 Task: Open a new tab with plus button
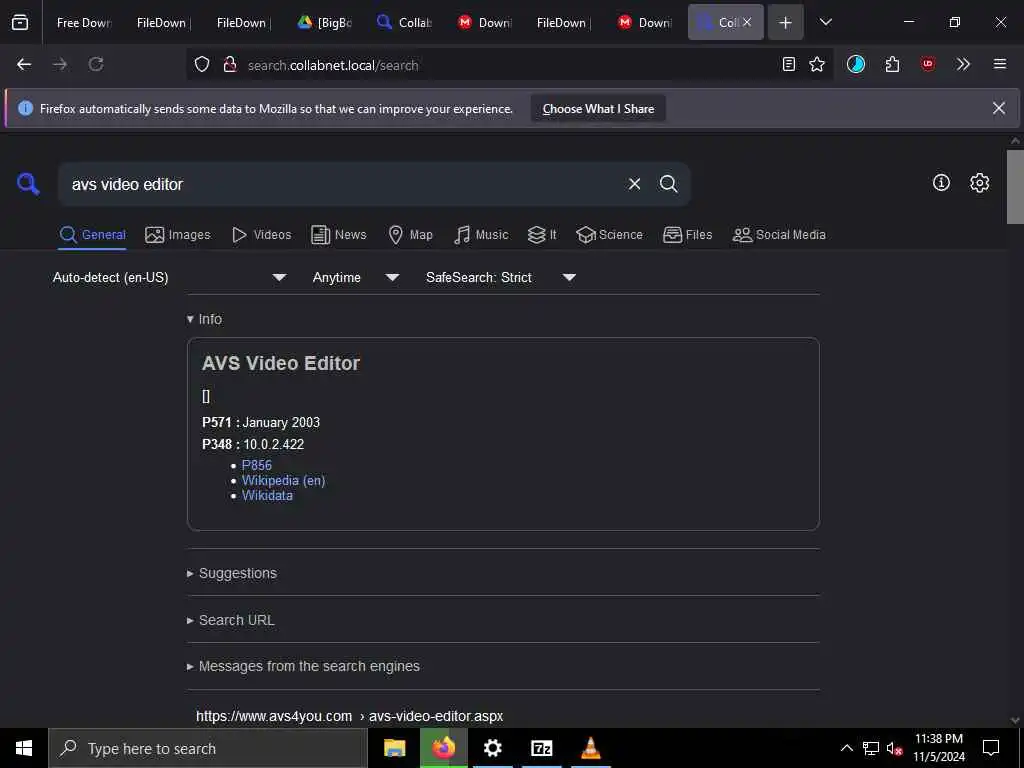[x=785, y=22]
